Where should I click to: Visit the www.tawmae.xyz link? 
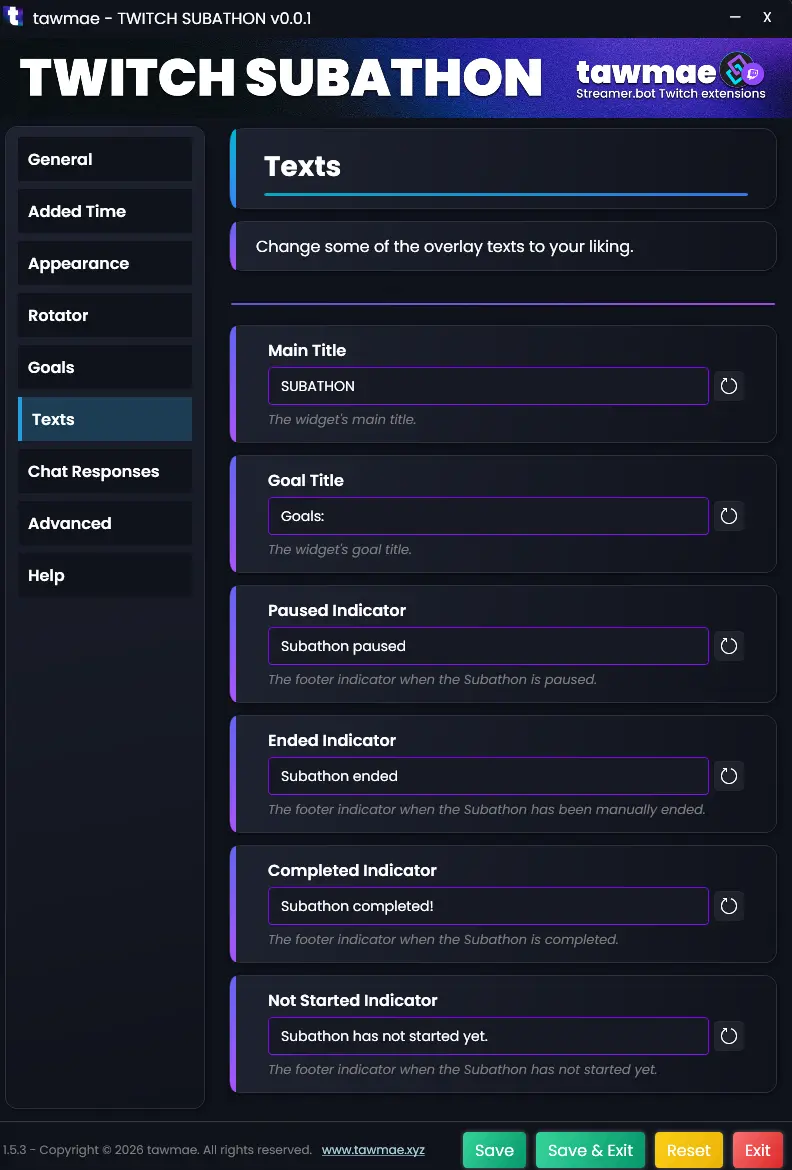(x=373, y=1150)
